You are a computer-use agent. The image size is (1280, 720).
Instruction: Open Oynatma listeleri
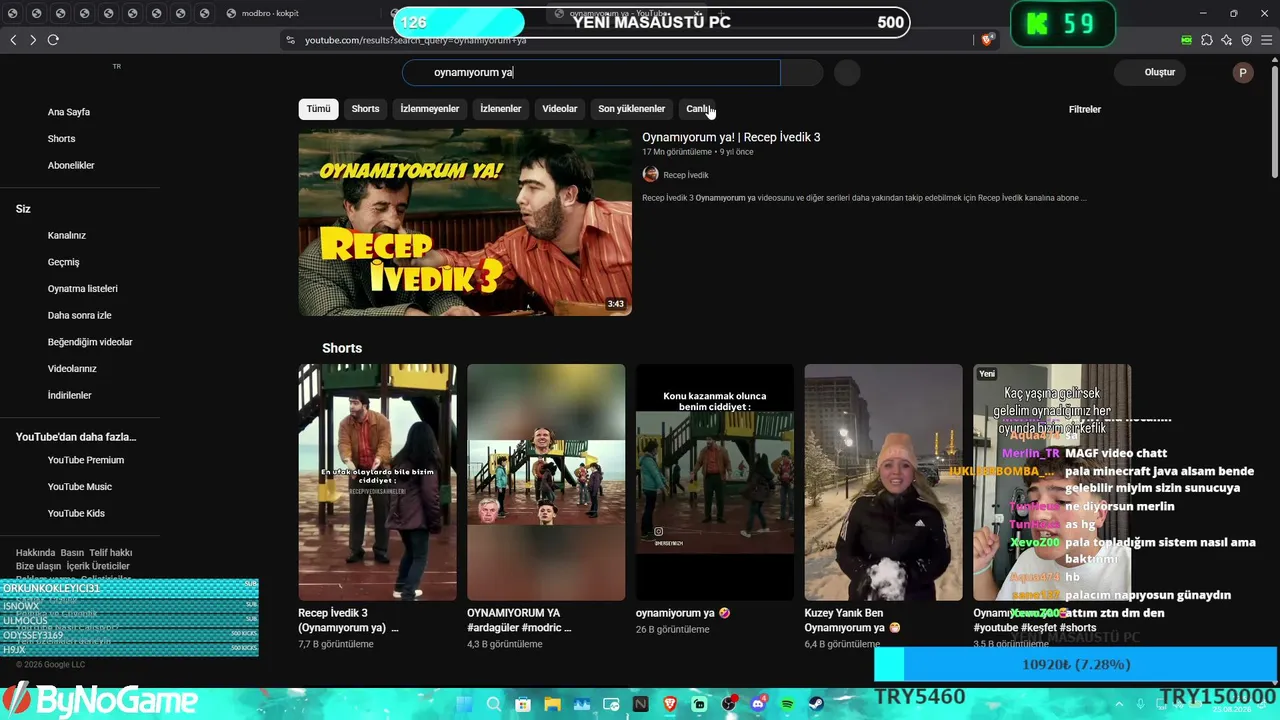(83, 289)
